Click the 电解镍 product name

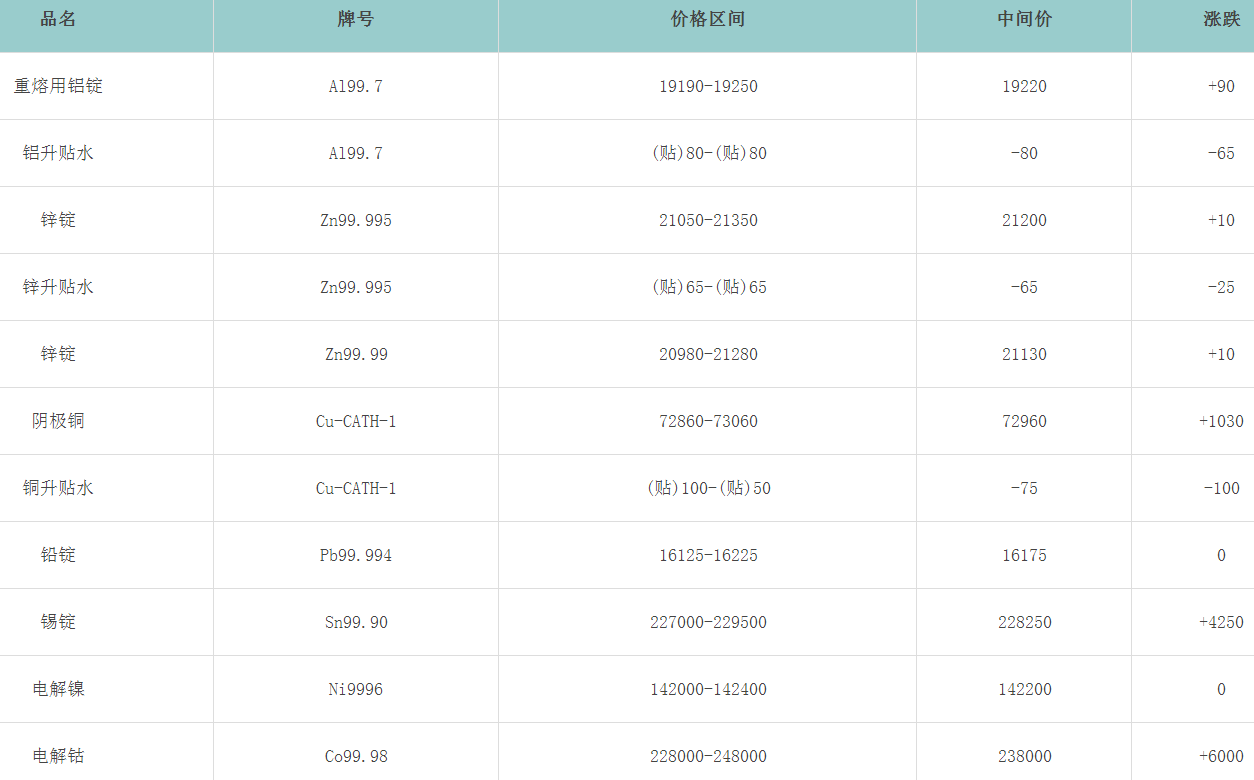[x=58, y=689]
